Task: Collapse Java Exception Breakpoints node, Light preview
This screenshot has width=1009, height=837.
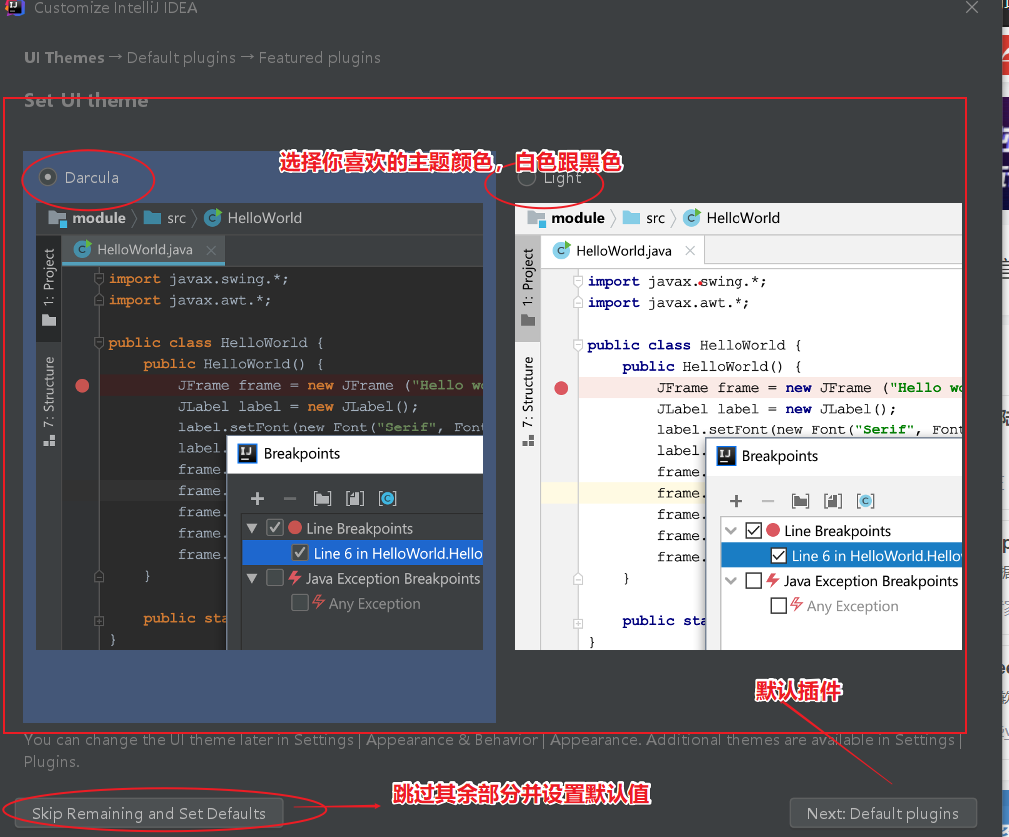Action: [x=731, y=581]
